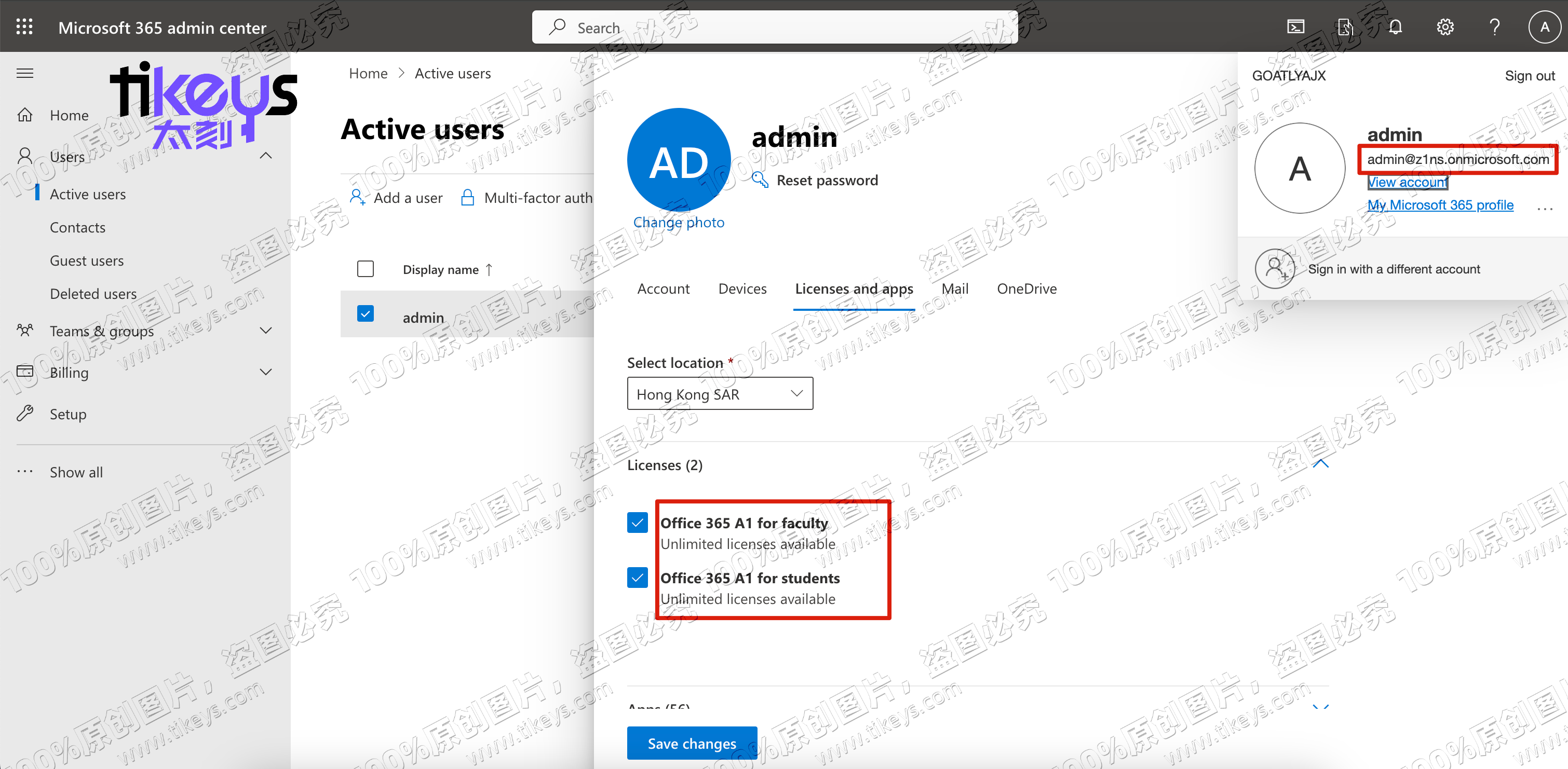
Task: Uncheck Office 365 A1 for students license
Action: 637,578
